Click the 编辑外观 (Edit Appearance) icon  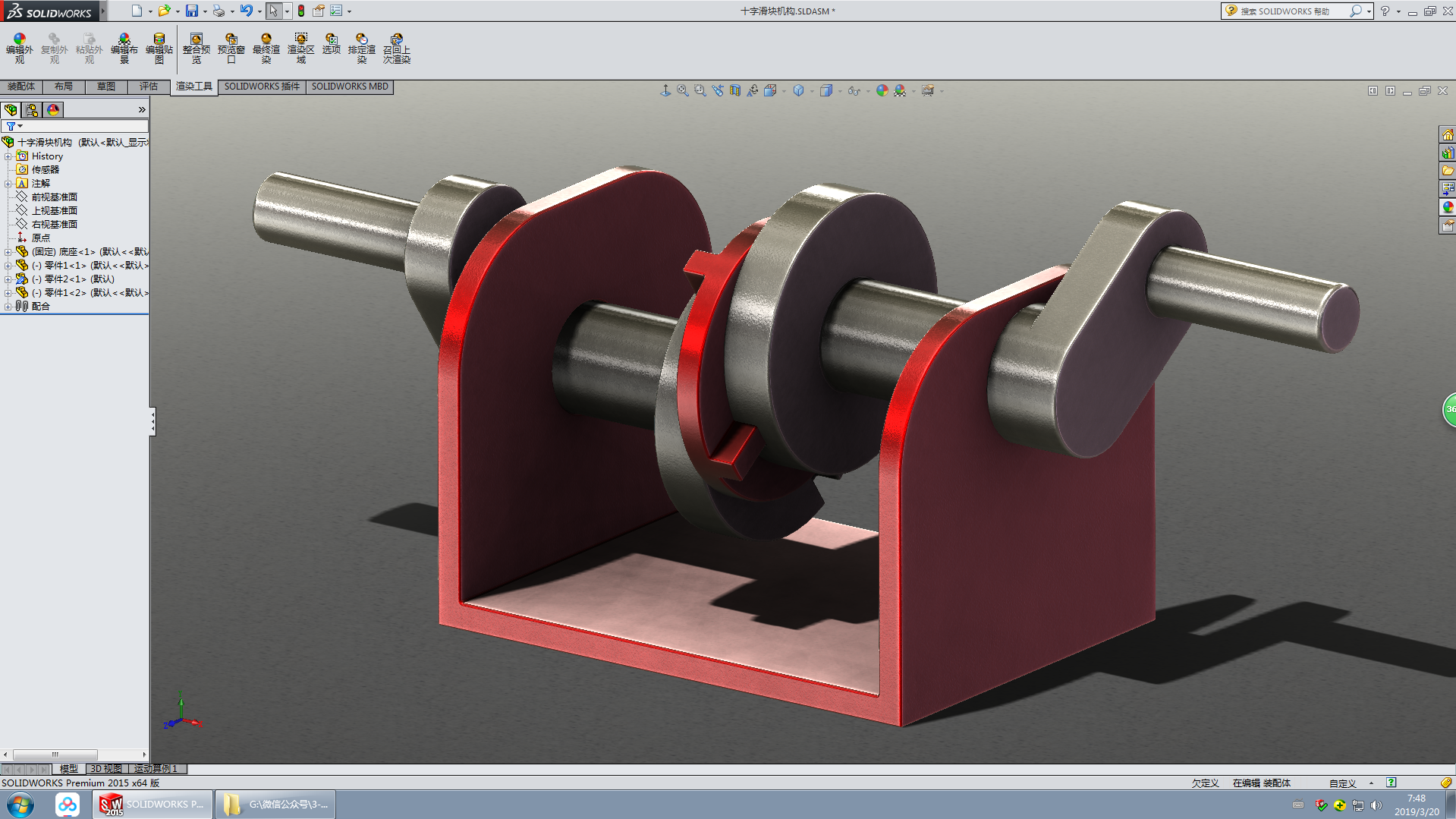tap(19, 48)
